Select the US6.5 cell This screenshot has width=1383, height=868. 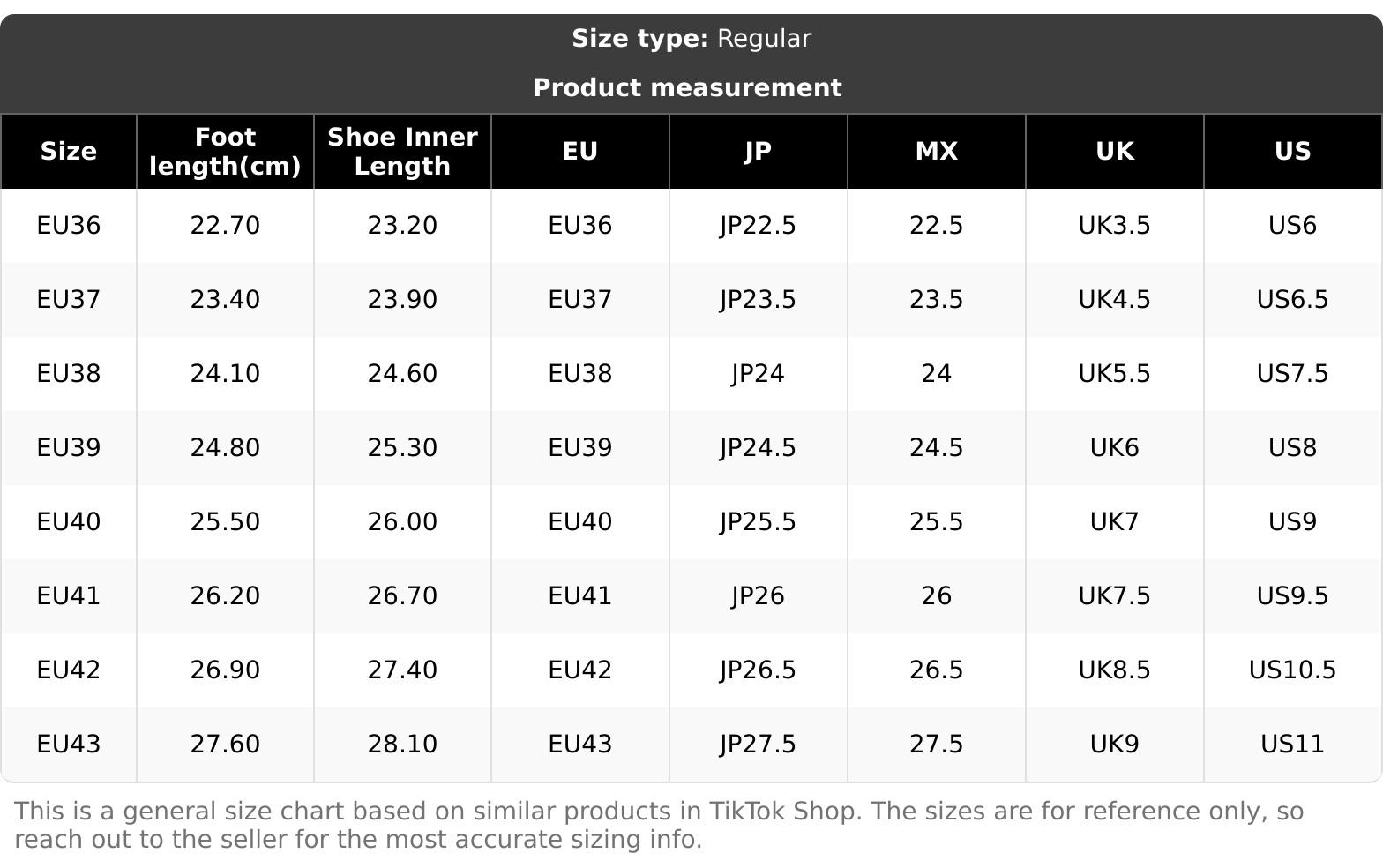[1292, 300]
